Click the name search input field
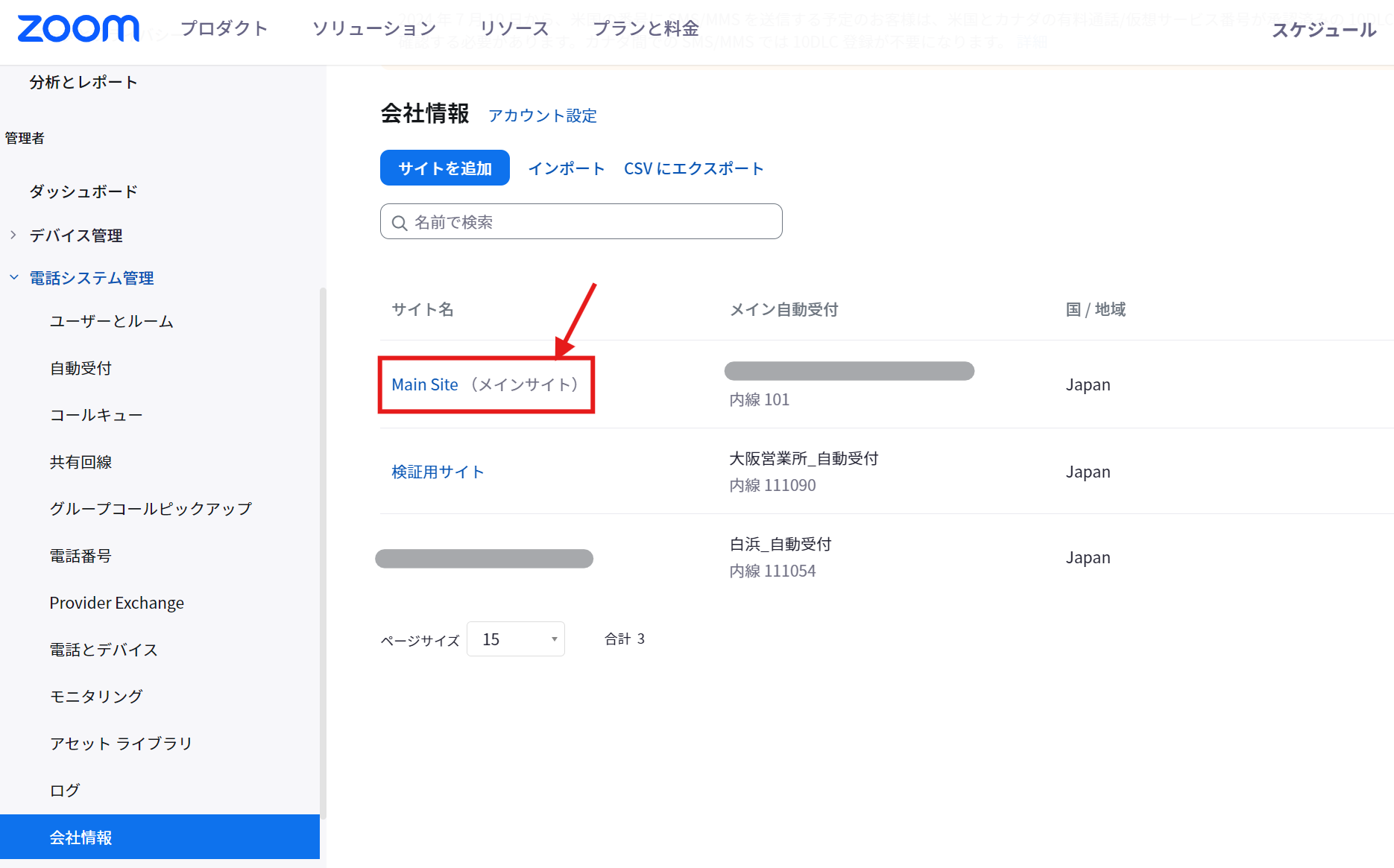This screenshot has height=868, width=1394. [581, 221]
